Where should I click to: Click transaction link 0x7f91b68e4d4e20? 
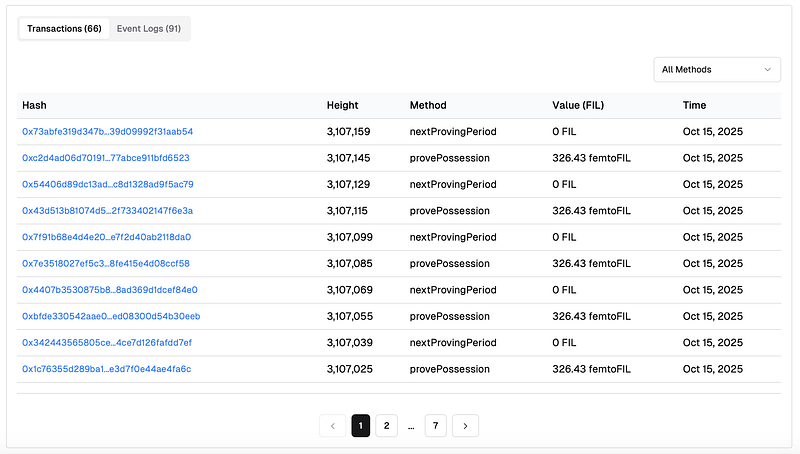click(x=106, y=237)
